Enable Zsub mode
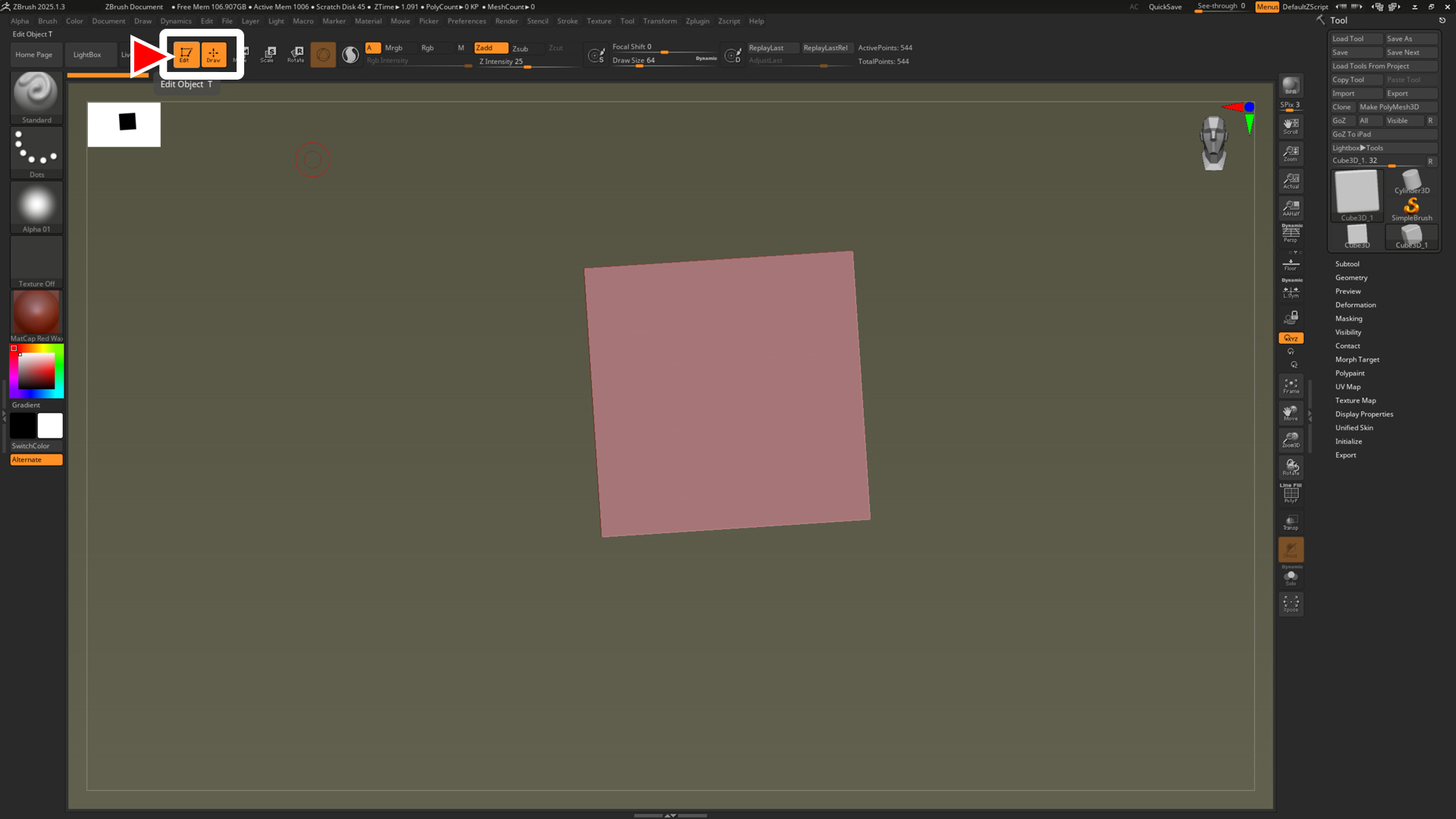 tap(525, 49)
